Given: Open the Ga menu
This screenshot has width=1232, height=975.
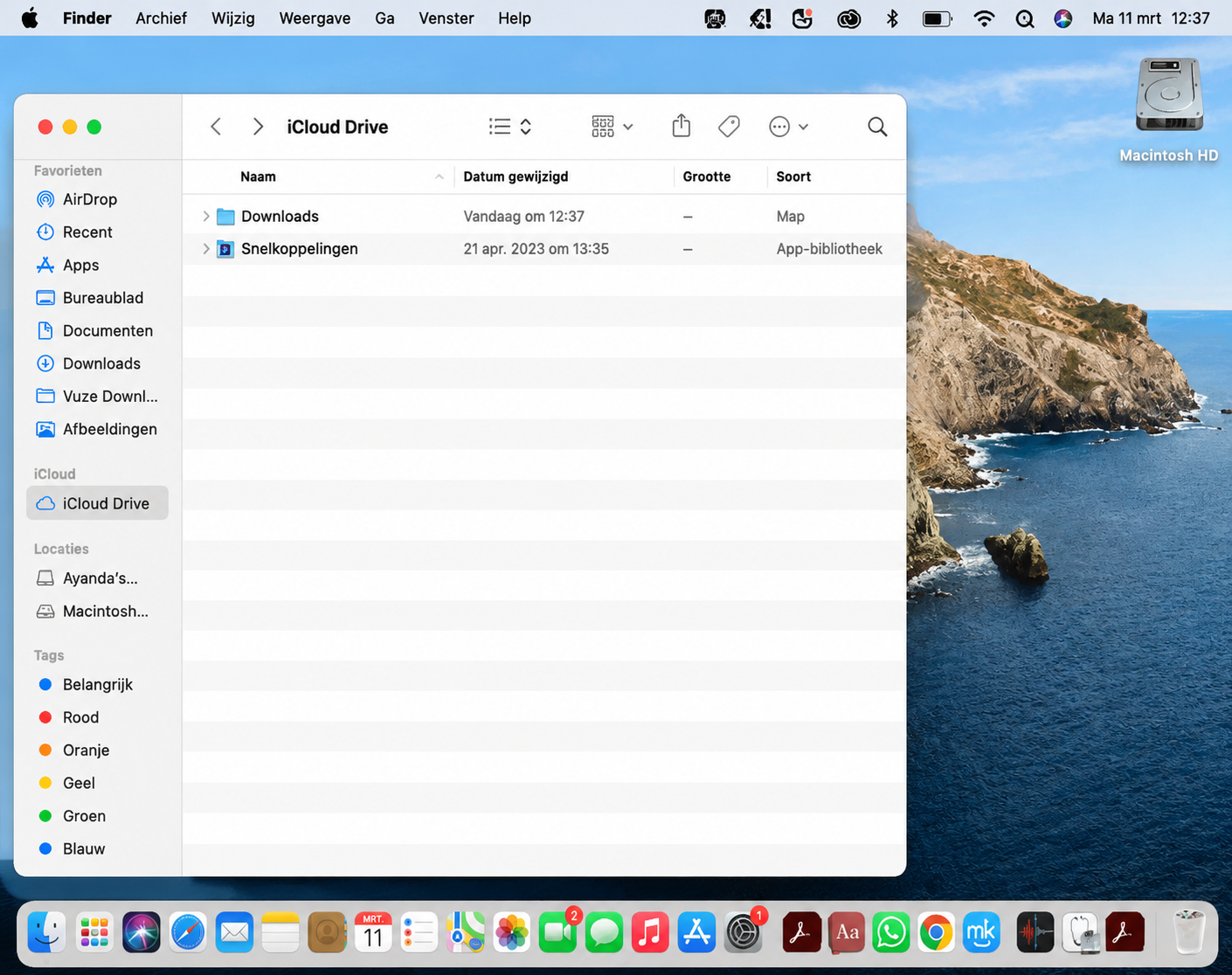Looking at the screenshot, I should click(x=384, y=18).
